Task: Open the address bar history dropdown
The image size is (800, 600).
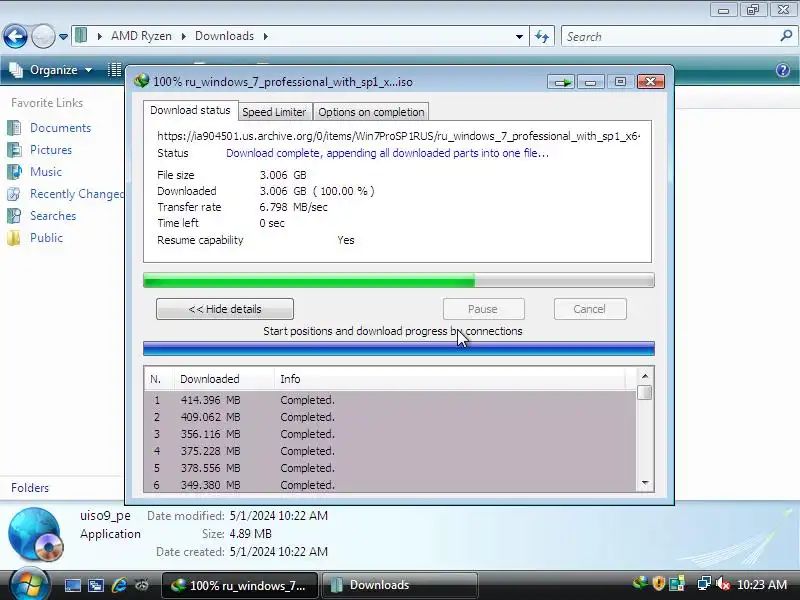Action: pyautogui.click(x=519, y=37)
